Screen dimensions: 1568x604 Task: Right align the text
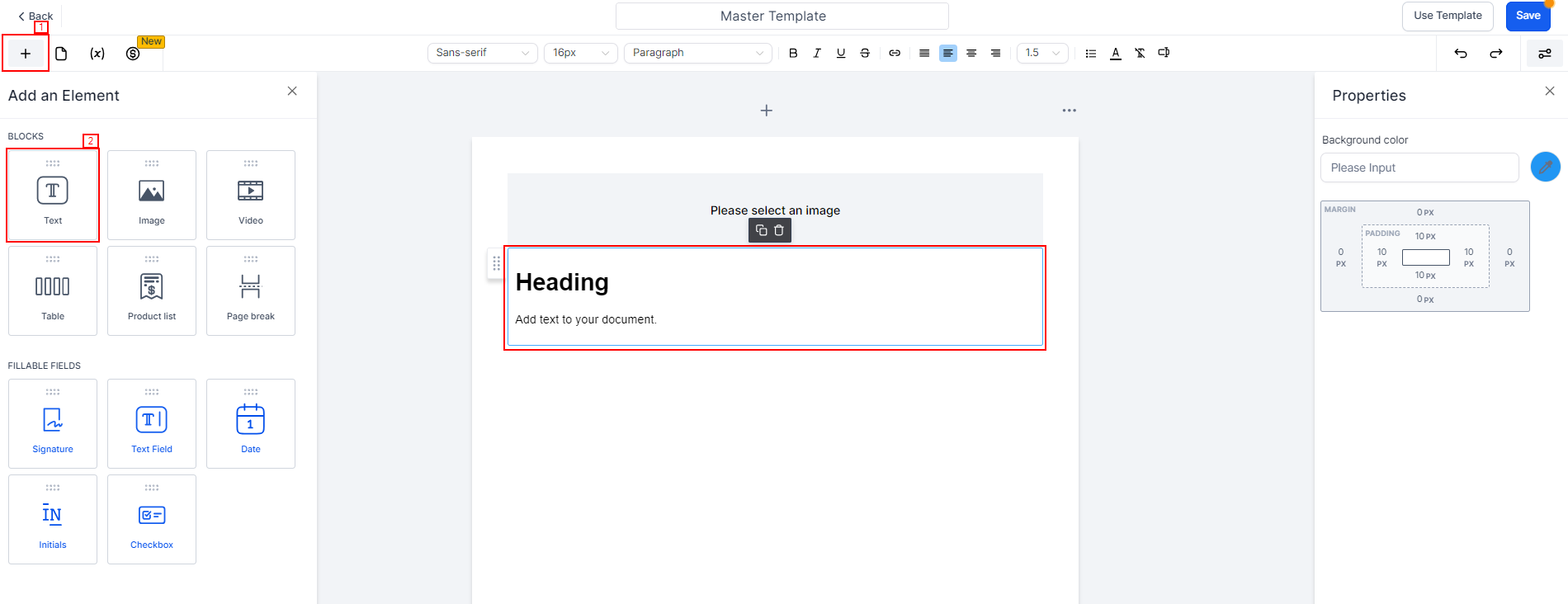[996, 53]
